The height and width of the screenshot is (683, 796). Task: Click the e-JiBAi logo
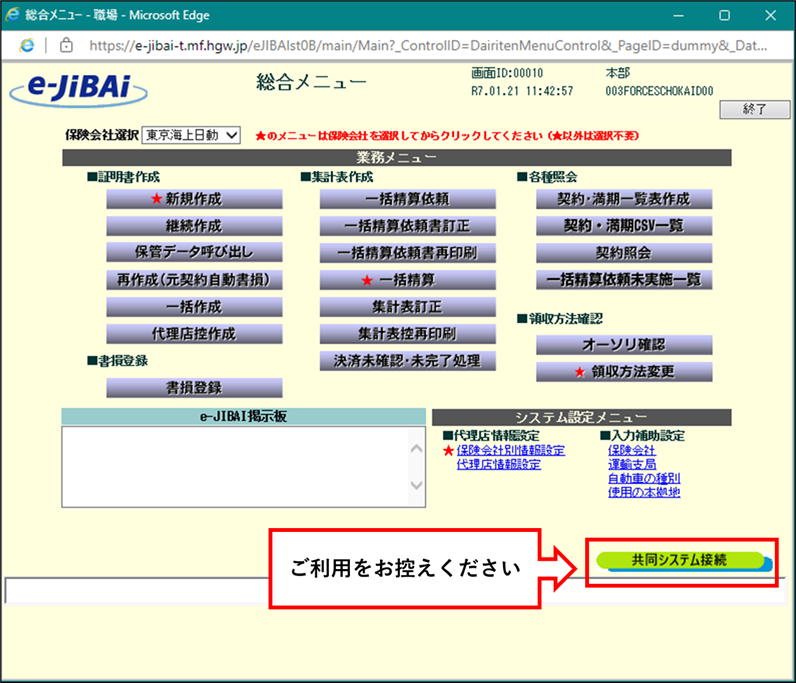[x=79, y=89]
